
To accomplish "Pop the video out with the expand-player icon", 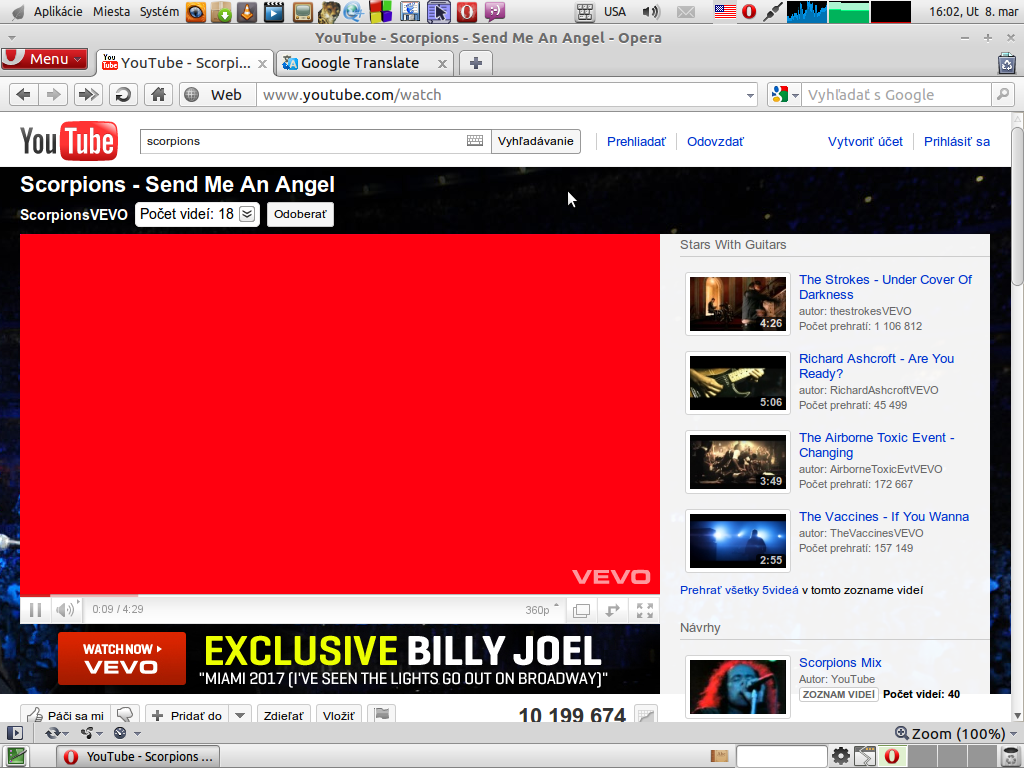I will pos(581,610).
